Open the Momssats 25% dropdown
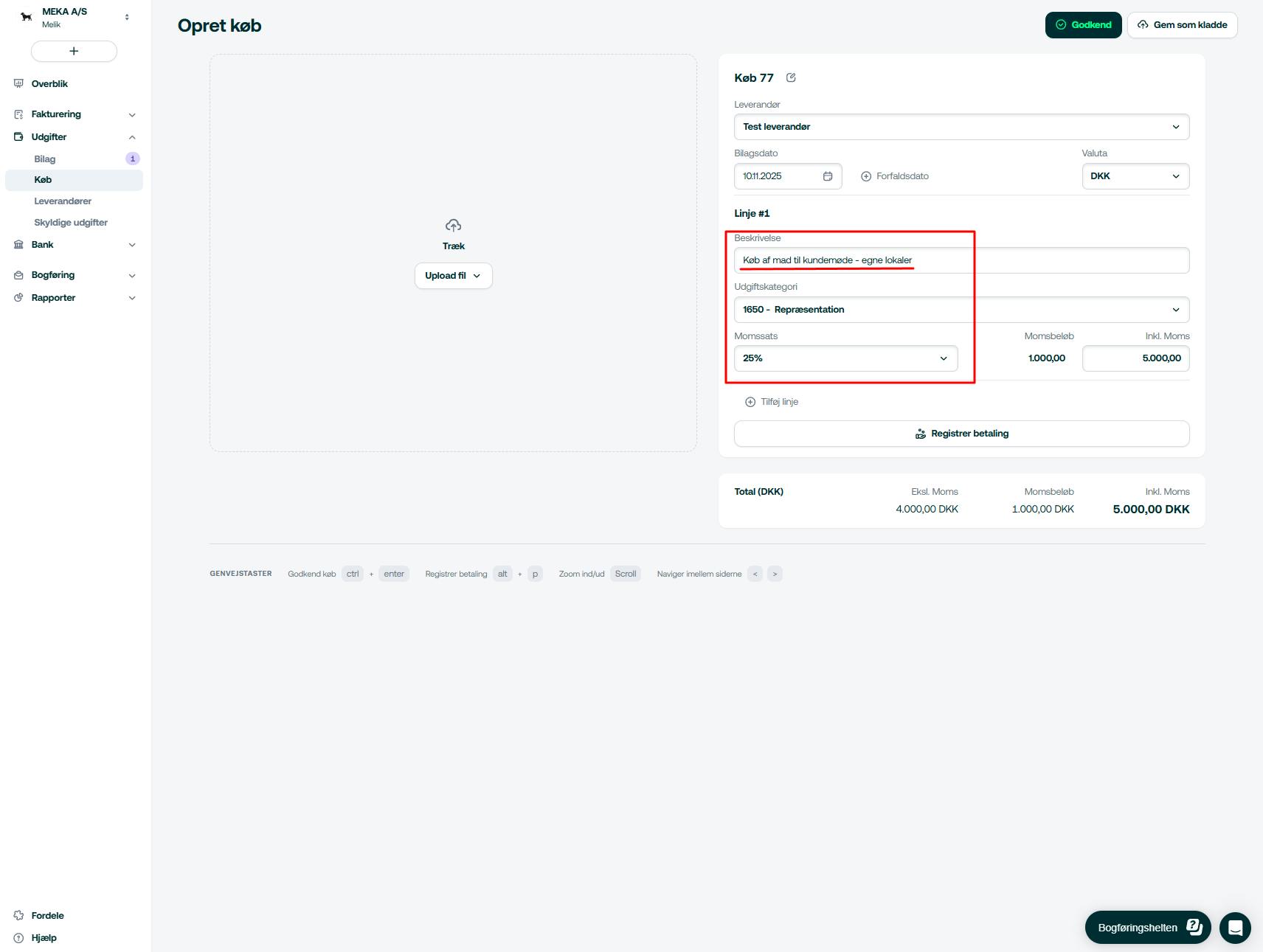This screenshot has width=1263, height=952. click(x=845, y=358)
